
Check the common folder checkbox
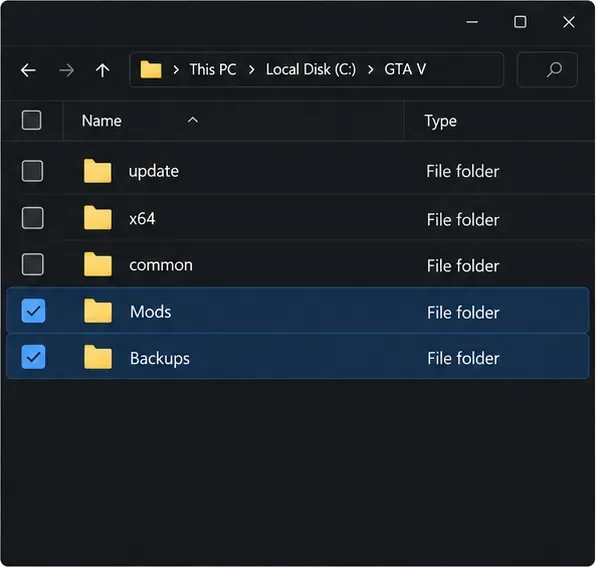[33, 264]
